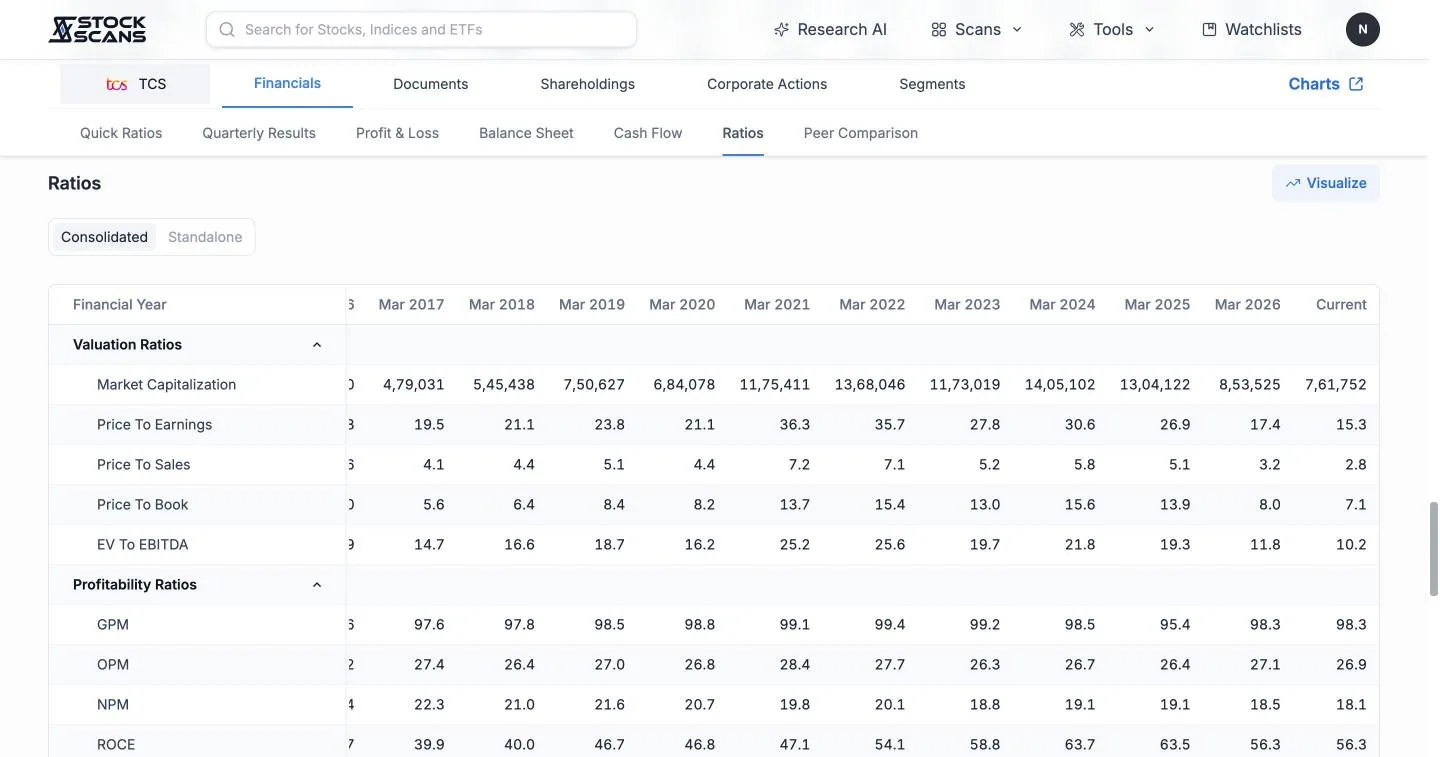Open the Research AI link text

pyautogui.click(x=842, y=30)
